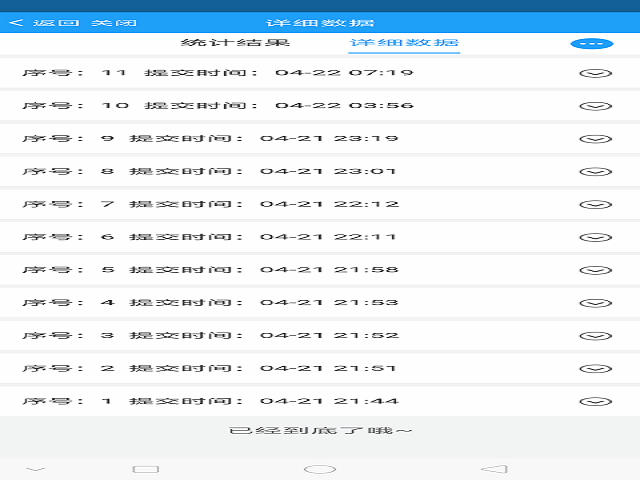Expand record 序号 5 chevron
This screenshot has width=640, height=480.
[595, 270]
